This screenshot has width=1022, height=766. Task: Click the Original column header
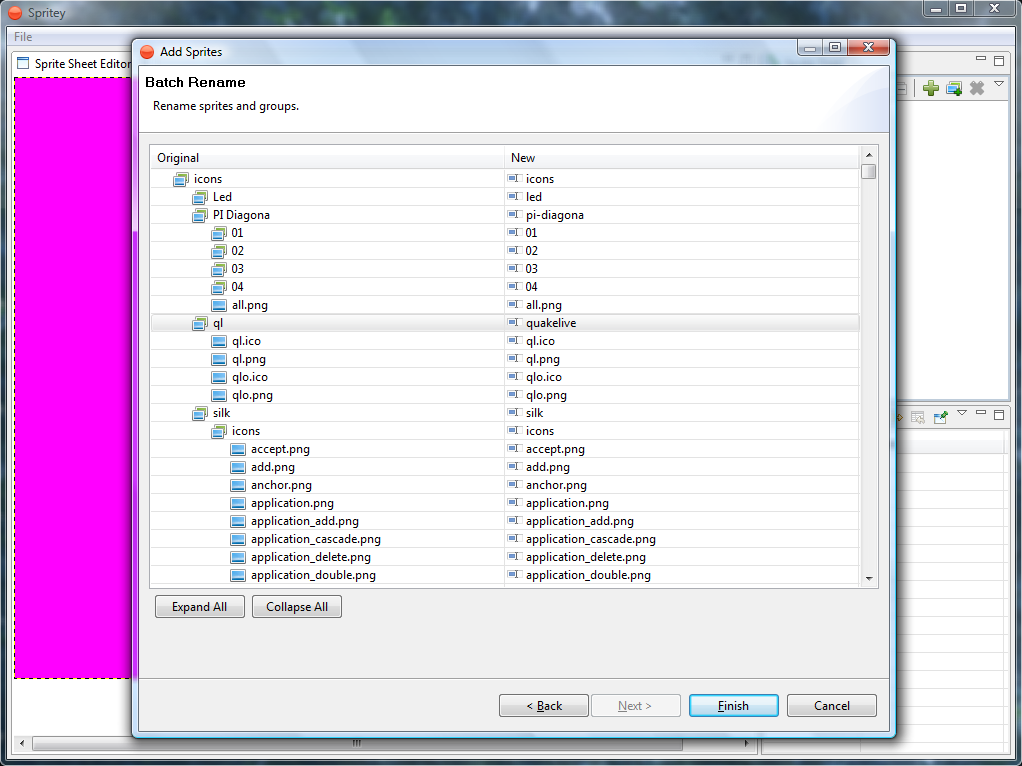coord(328,158)
